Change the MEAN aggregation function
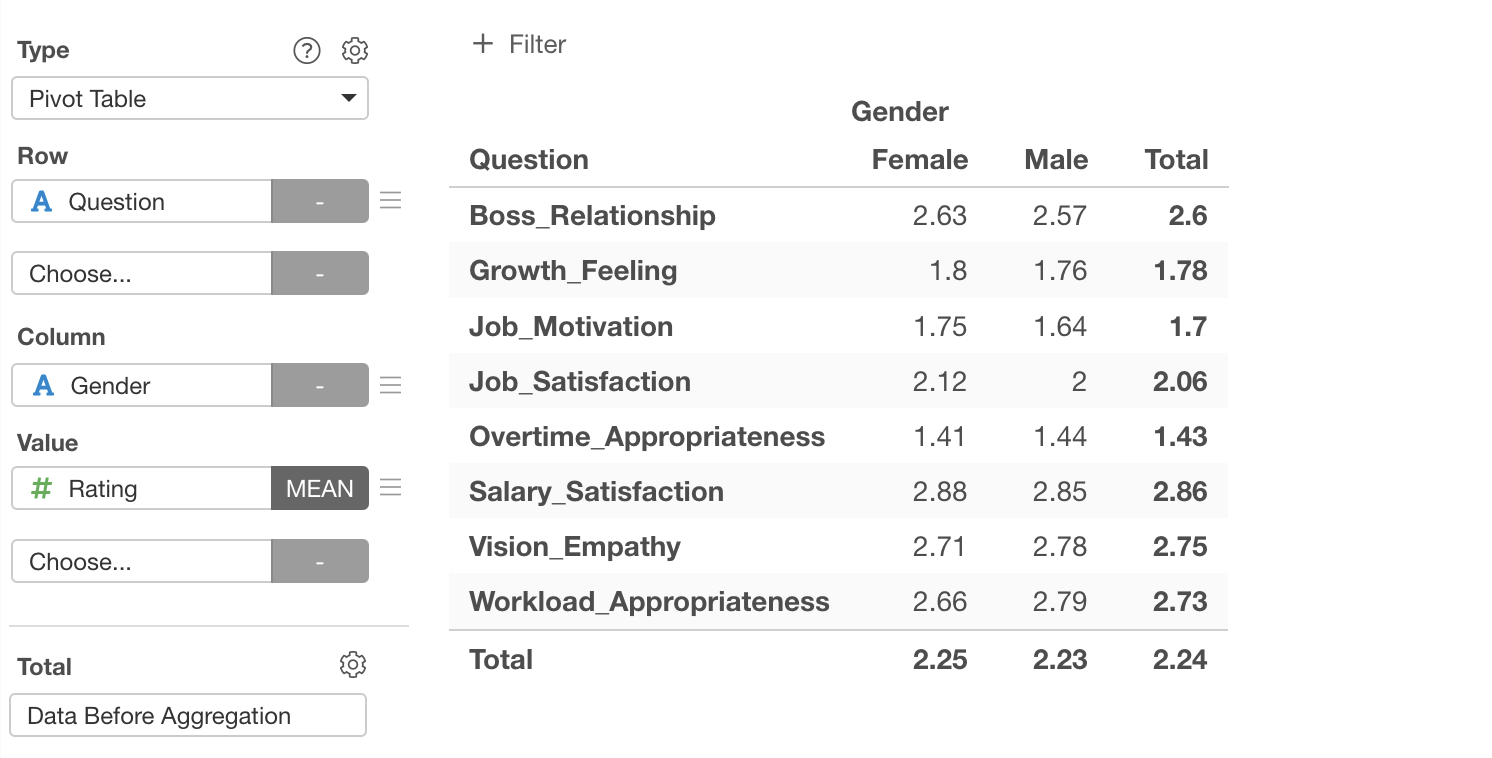Viewport: 1492px width, 758px height. coord(320,489)
